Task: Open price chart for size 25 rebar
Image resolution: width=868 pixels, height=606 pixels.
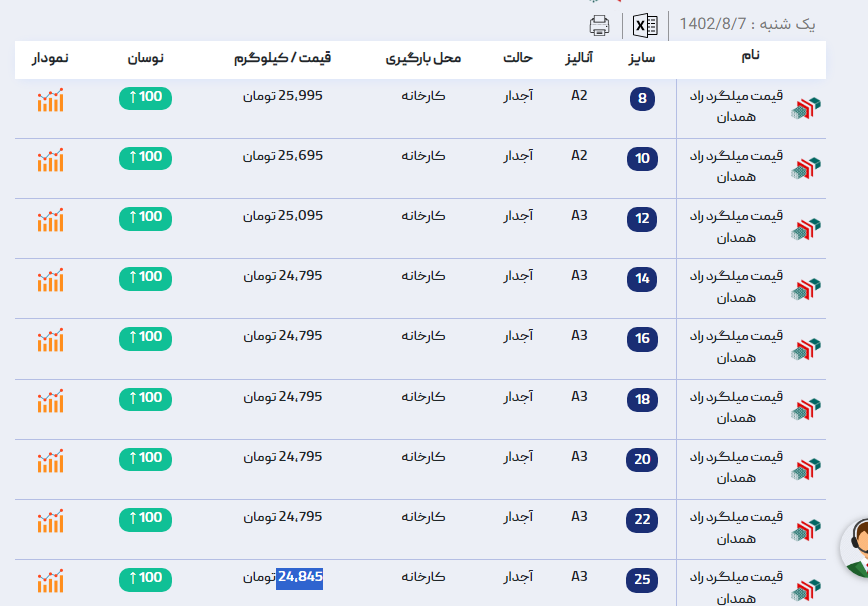Action: click(50, 581)
